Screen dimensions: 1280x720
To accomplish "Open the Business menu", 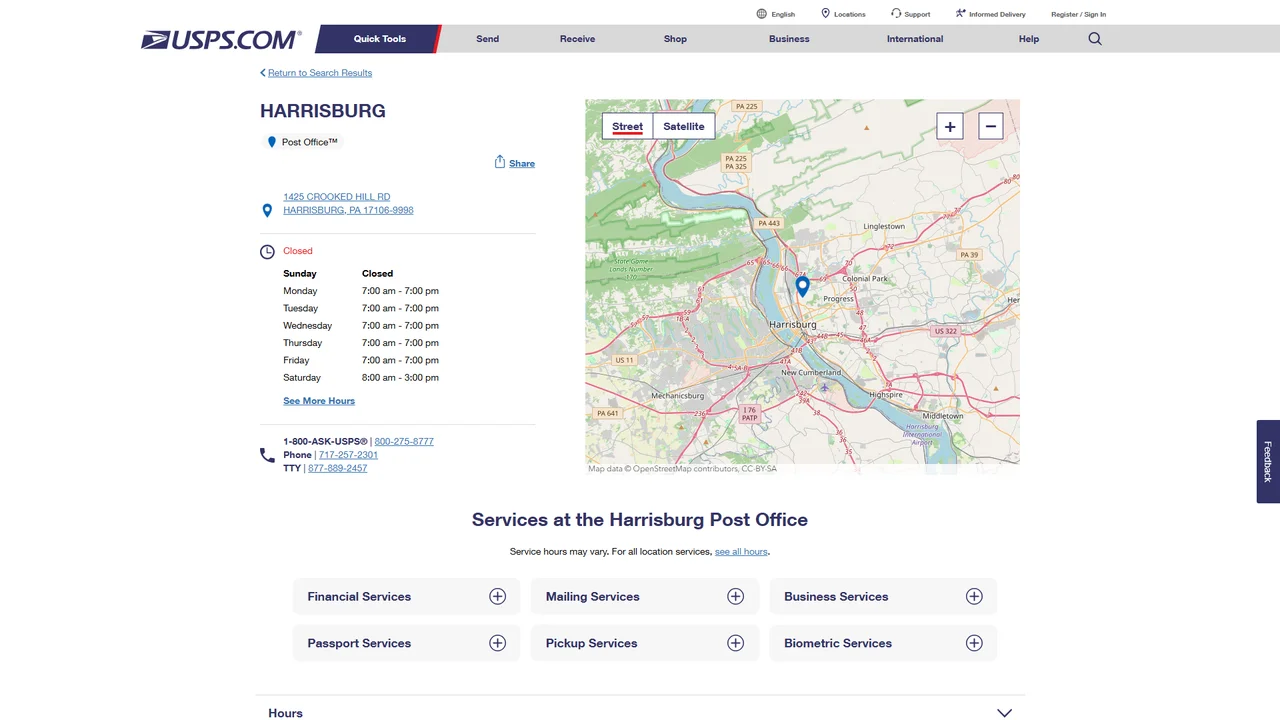I will click(x=789, y=39).
